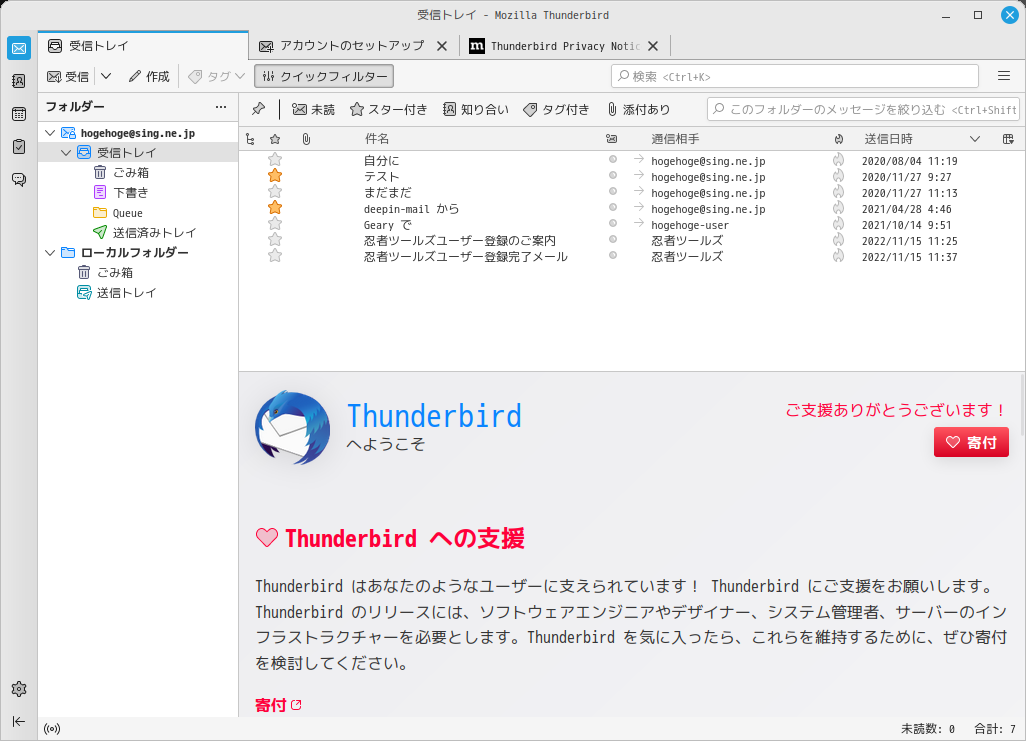
Task: Sort by the star column header
Action: point(275,139)
